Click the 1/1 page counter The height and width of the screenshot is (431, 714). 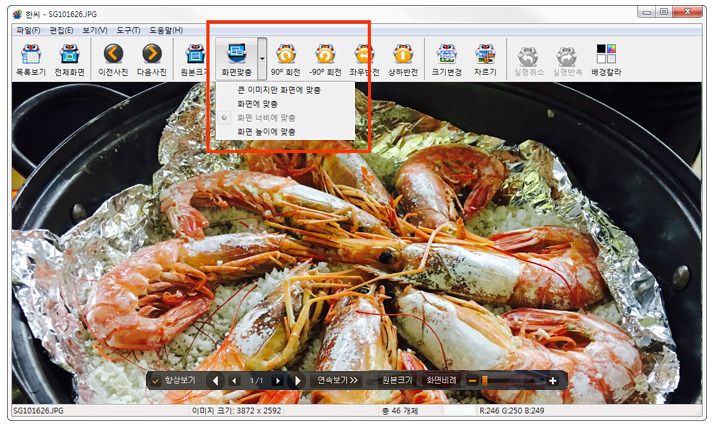(256, 380)
